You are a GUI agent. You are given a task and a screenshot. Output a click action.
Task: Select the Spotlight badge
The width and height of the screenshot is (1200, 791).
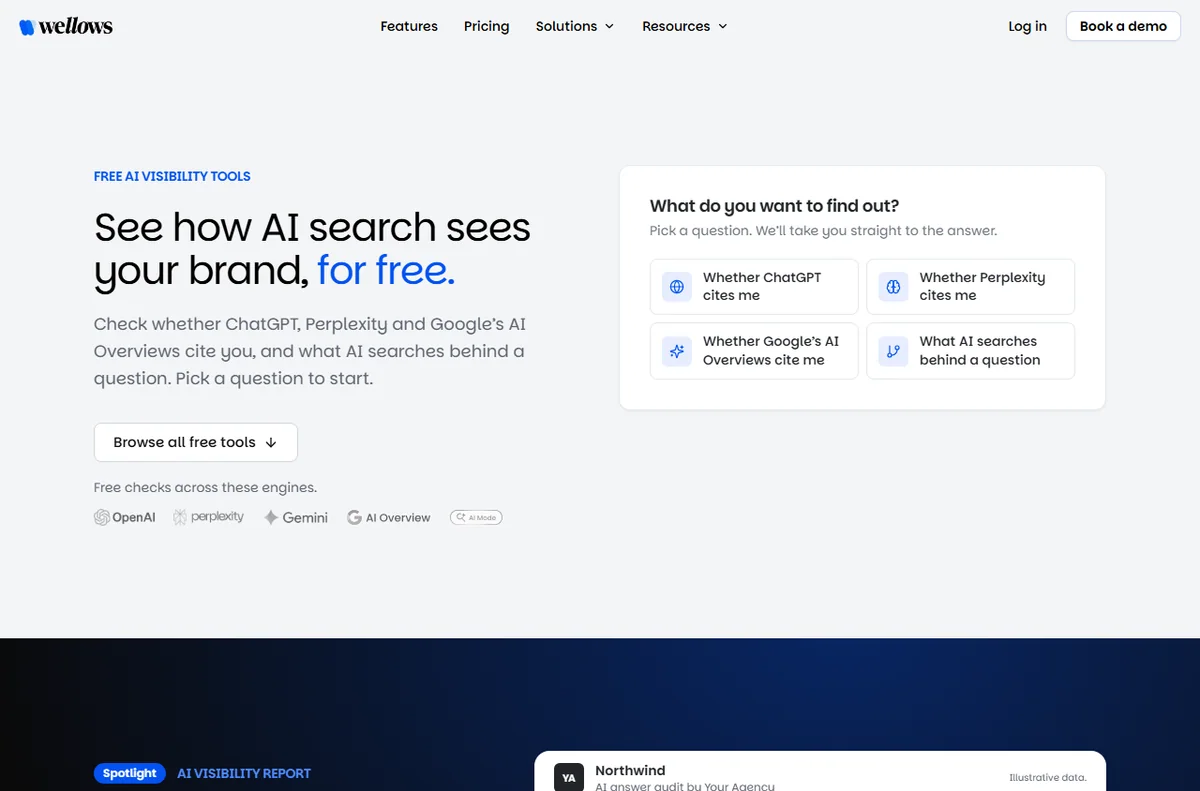pos(130,773)
